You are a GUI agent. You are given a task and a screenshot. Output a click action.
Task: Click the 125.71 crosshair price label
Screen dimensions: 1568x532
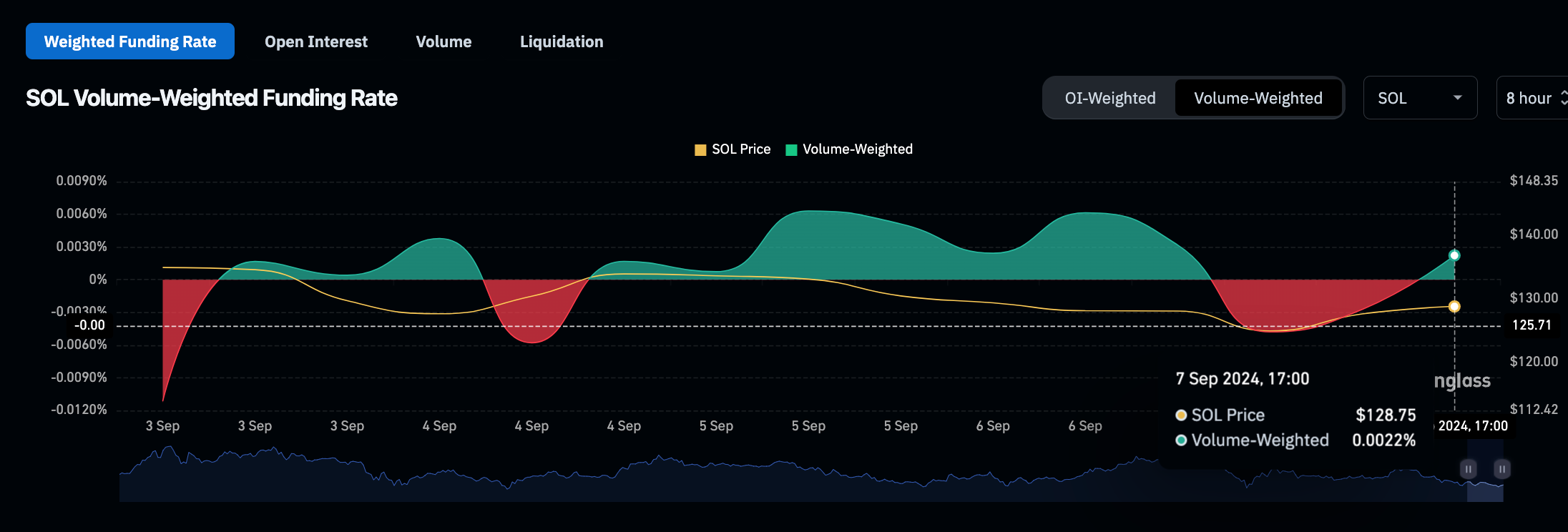pyautogui.click(x=1532, y=325)
